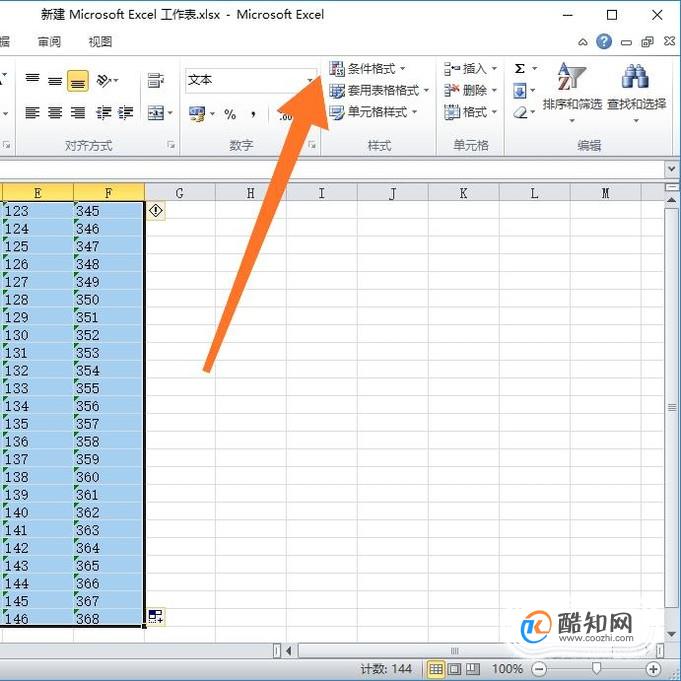
Task: Open 查找和选择 find and select
Action: point(636,92)
